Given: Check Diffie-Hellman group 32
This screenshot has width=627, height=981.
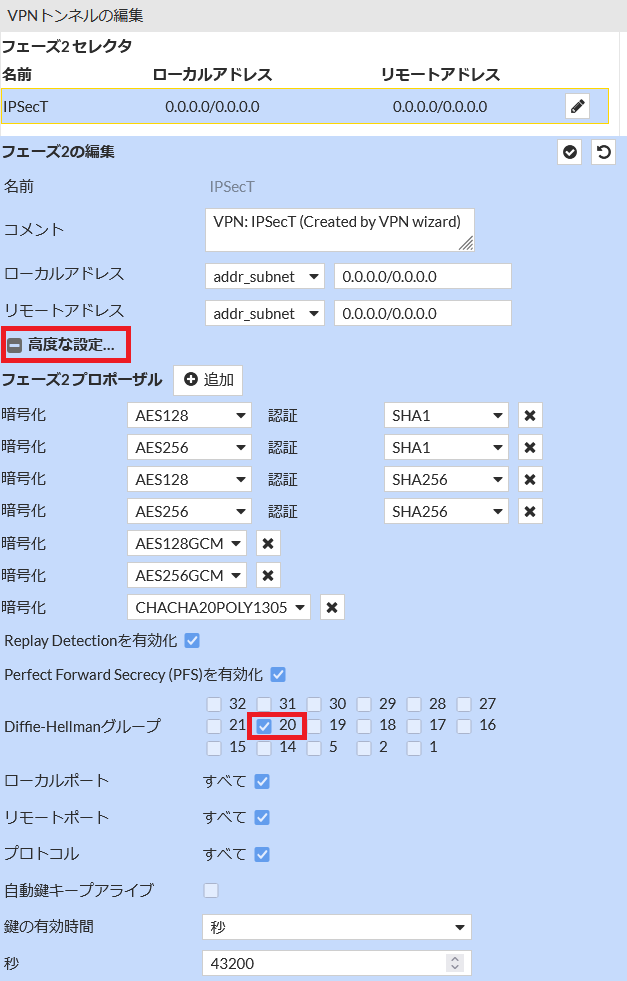Looking at the screenshot, I should [x=214, y=704].
